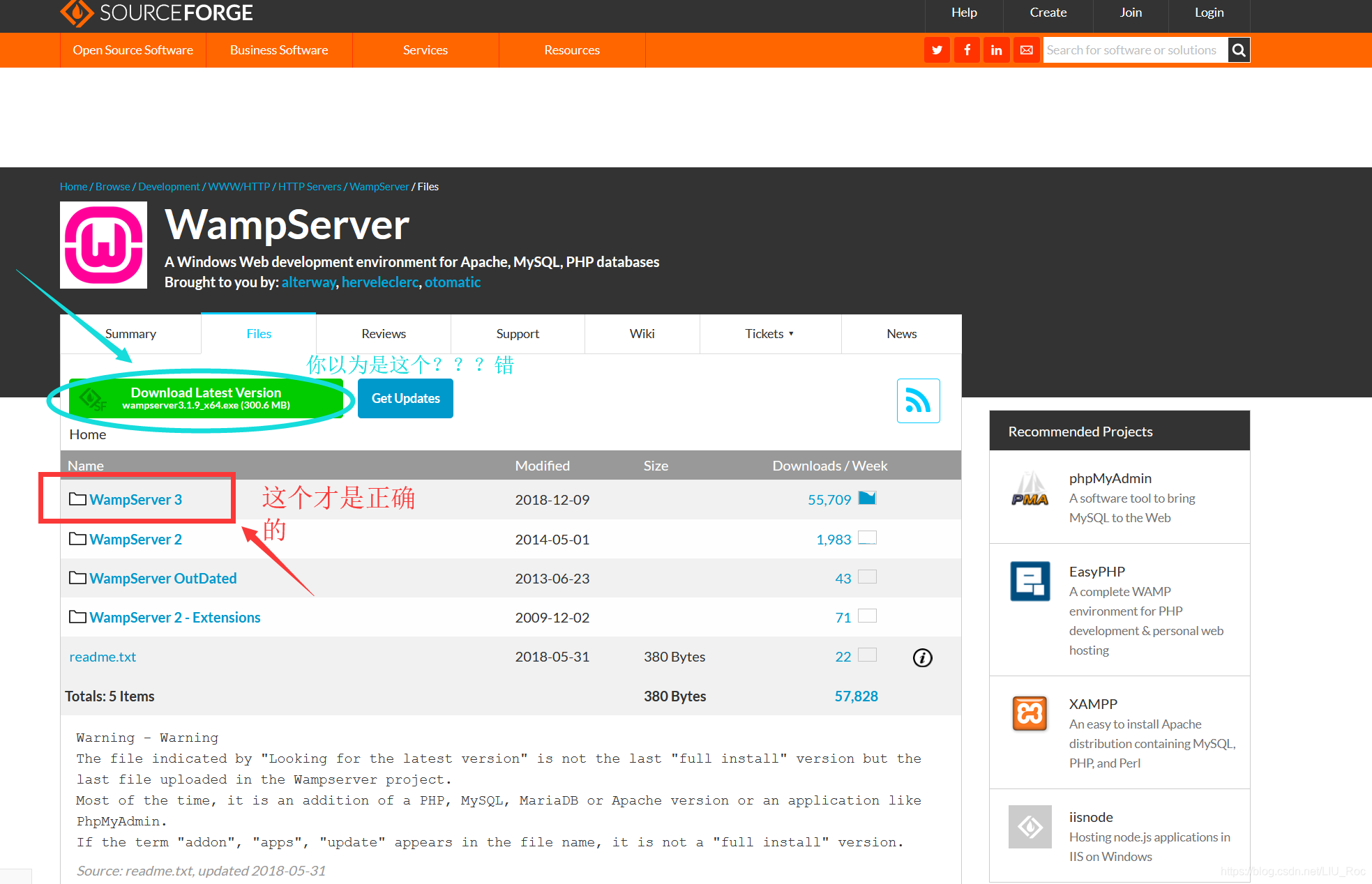Click WampServer 2 downloads bar indicator
The width and height of the screenshot is (1372, 884).
(x=867, y=538)
